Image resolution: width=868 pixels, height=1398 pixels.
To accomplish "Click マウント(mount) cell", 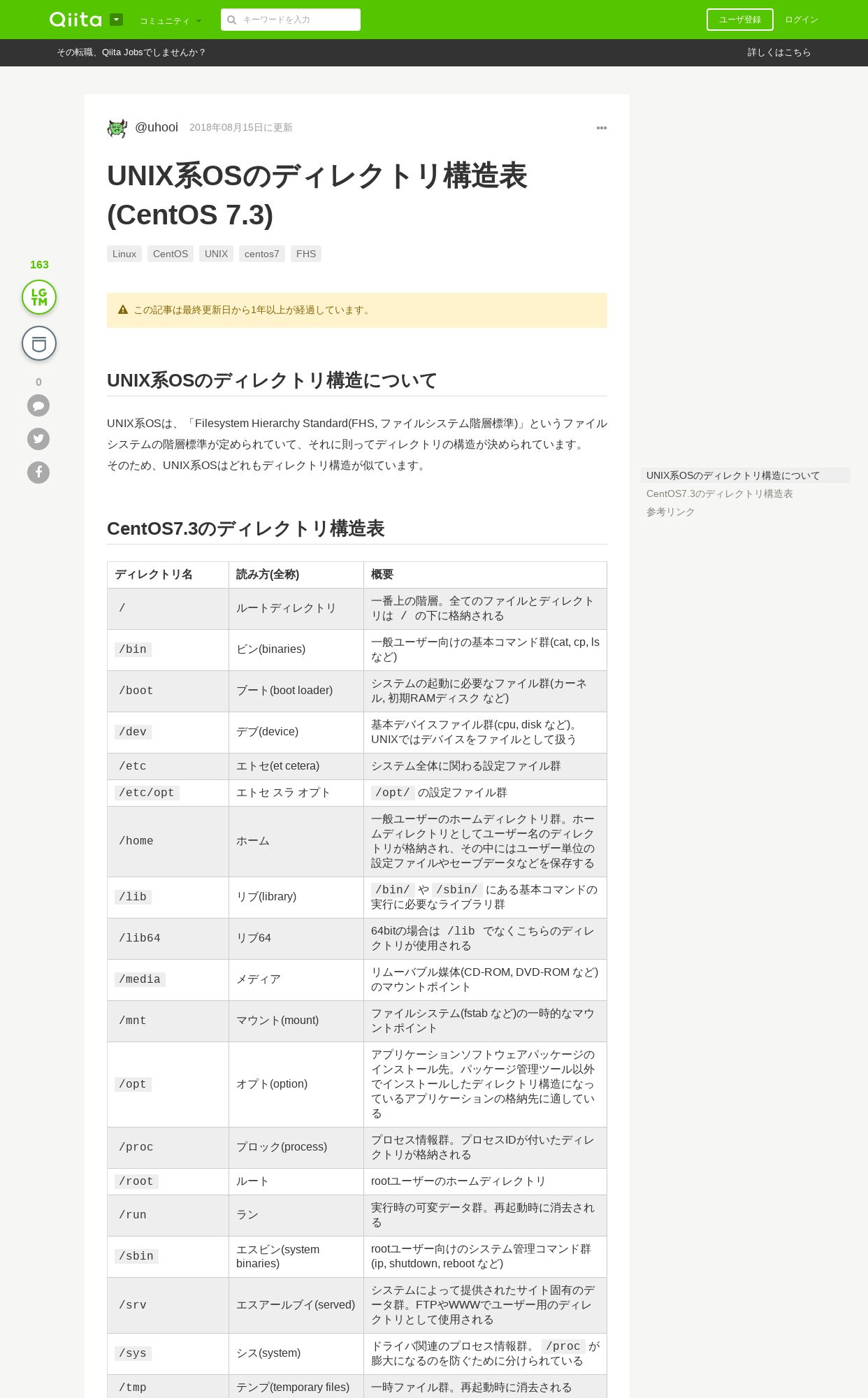I will pyautogui.click(x=296, y=1021).
